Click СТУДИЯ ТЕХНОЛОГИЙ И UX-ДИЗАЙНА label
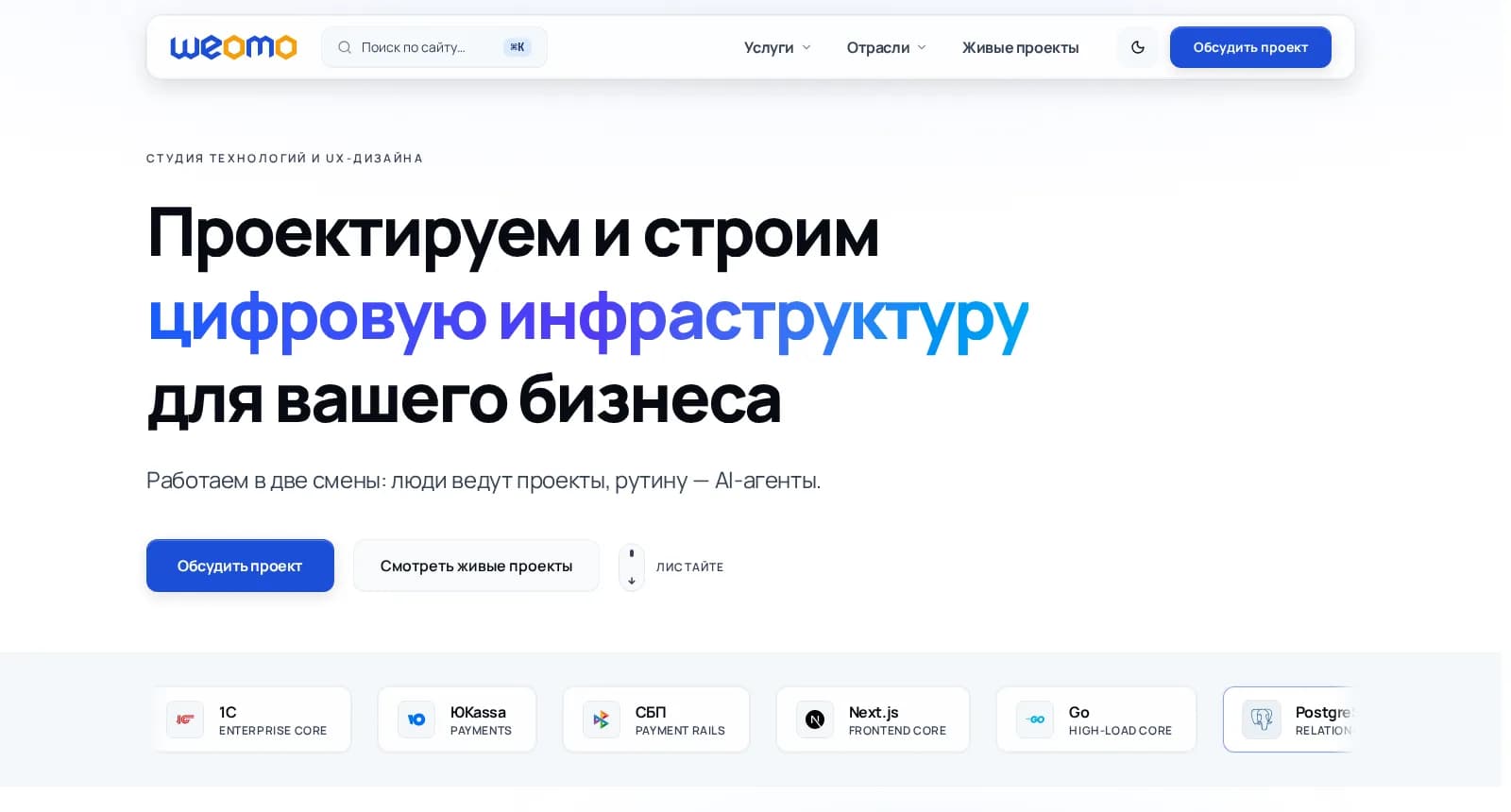This screenshot has height=812, width=1511. pyautogui.click(x=284, y=159)
